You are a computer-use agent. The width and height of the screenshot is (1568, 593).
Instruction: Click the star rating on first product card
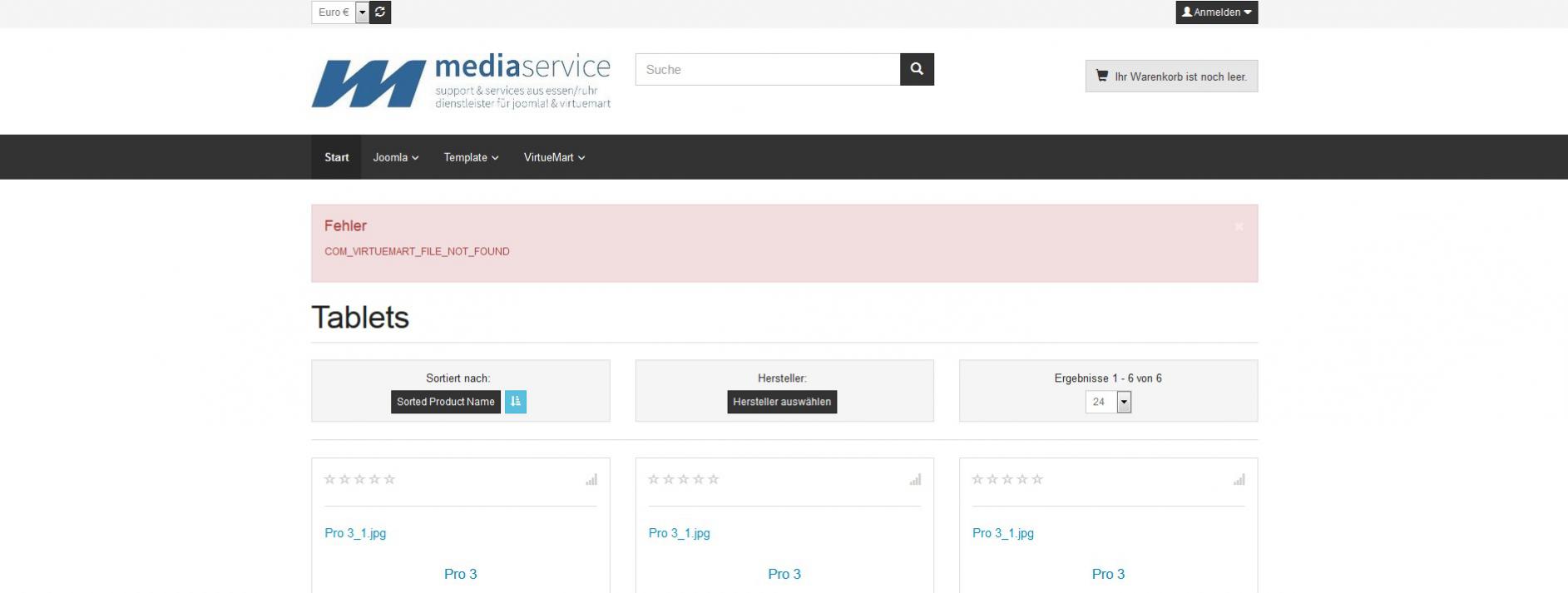point(359,479)
